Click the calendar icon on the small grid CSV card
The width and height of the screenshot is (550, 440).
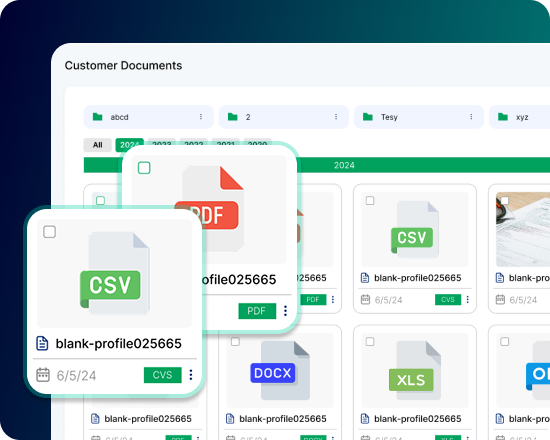365,300
